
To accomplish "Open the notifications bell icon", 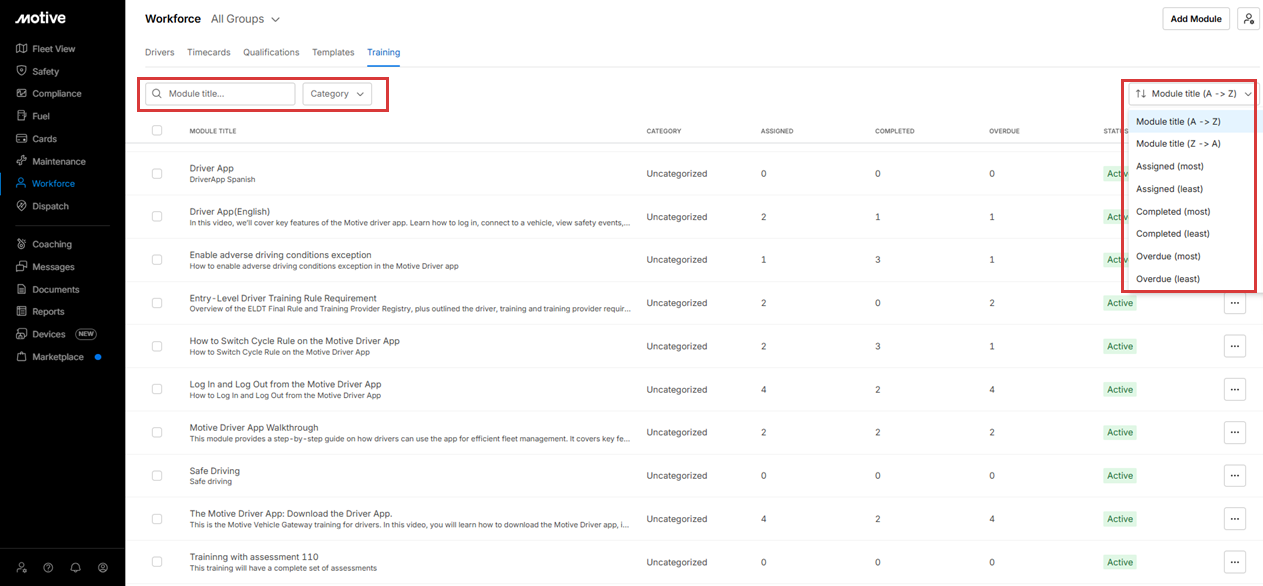I will [75, 567].
